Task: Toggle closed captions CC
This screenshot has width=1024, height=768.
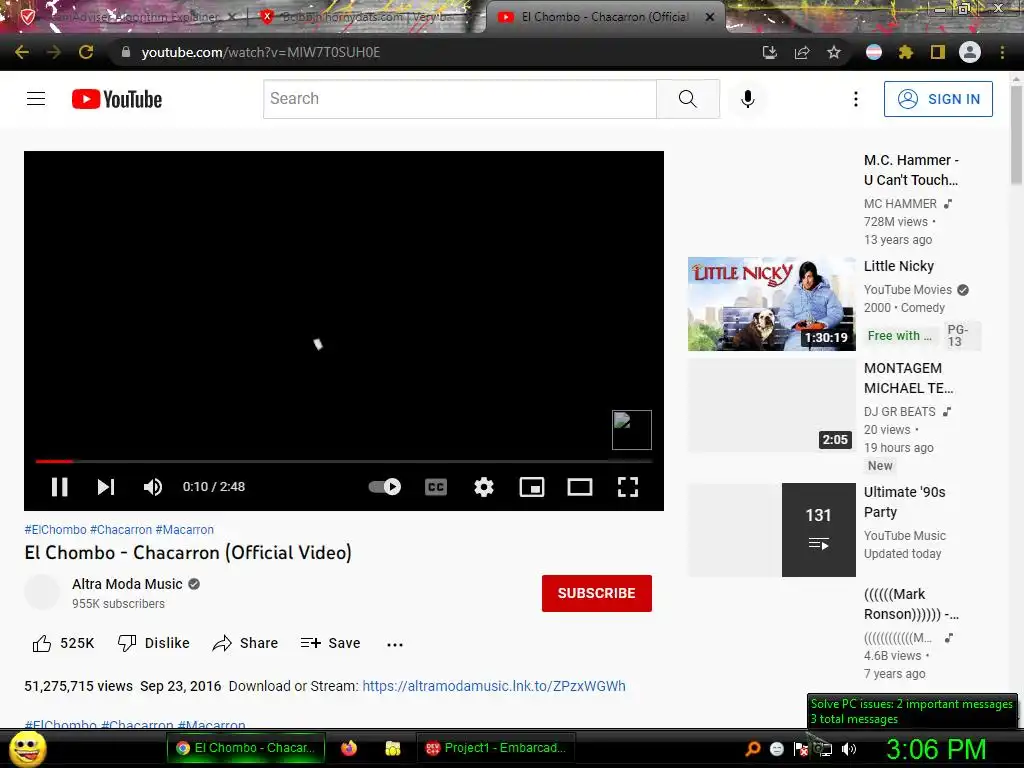Action: 436,487
